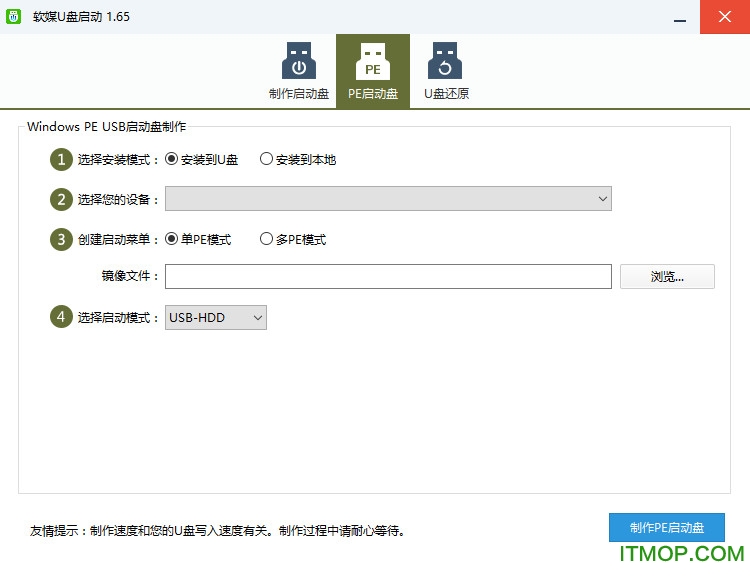Image resolution: width=750 pixels, height=579 pixels.
Task: Click the 软媒U盘启动 1.65 title text
Action: [81, 17]
